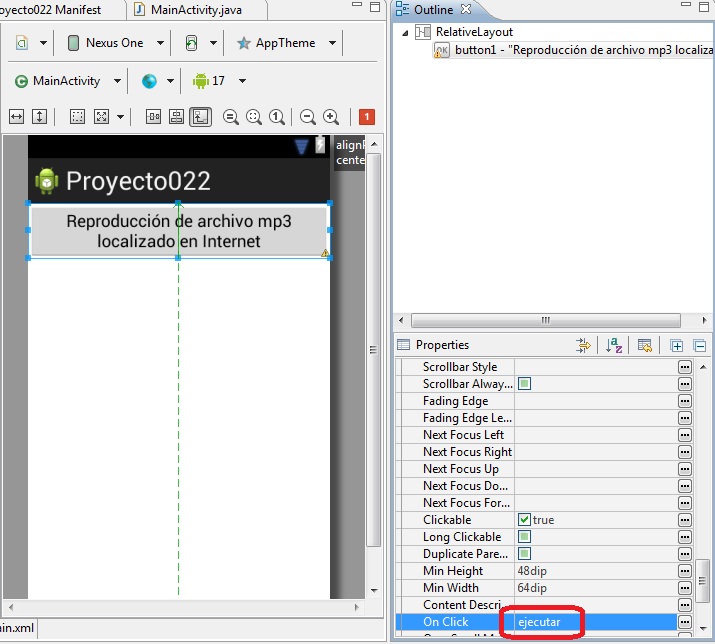Click the zoom to fit magnifier icon
The width and height of the screenshot is (715, 644).
254,117
